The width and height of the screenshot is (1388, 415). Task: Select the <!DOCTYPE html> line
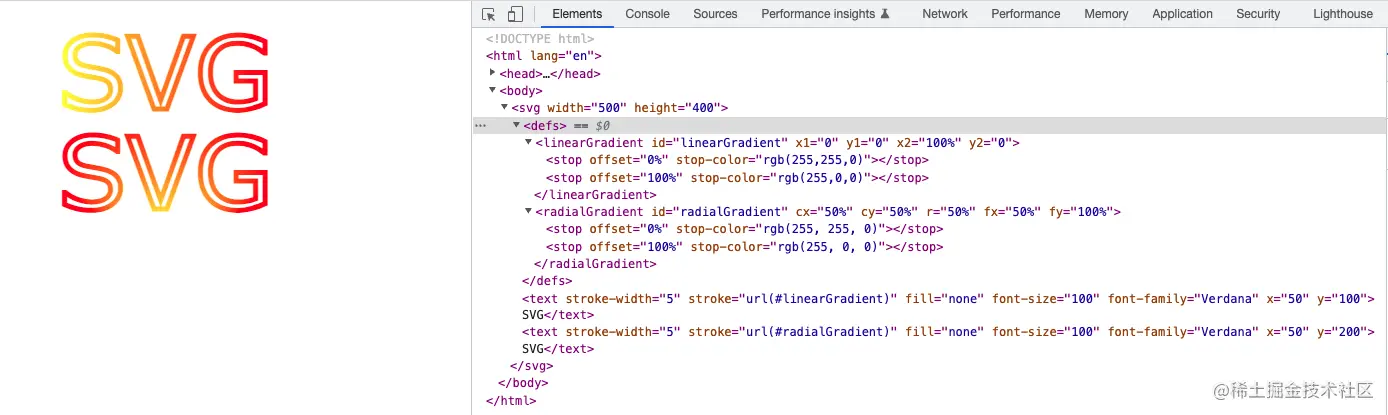click(x=540, y=39)
